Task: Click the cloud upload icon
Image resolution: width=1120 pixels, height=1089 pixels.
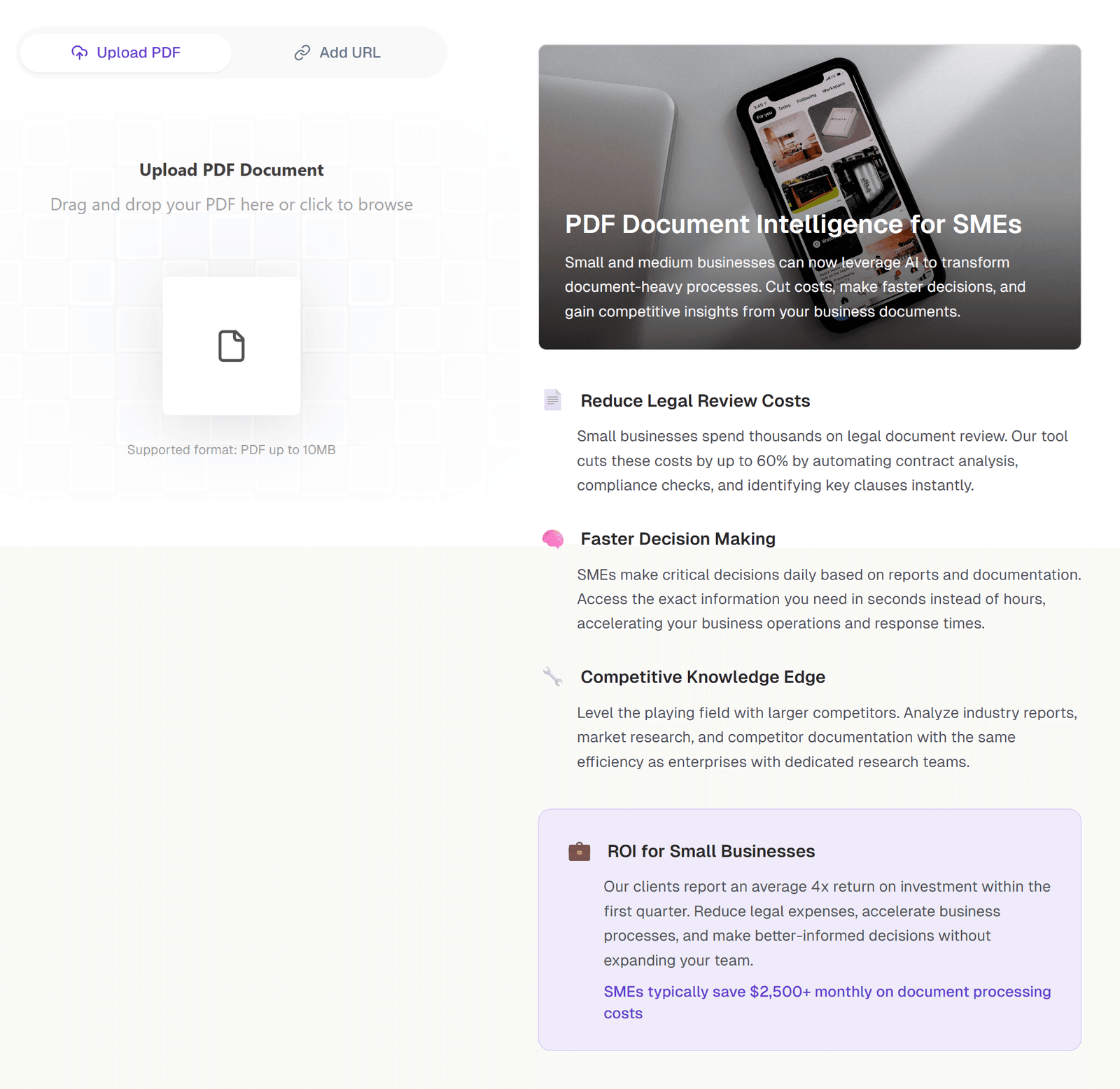Action: coord(79,52)
